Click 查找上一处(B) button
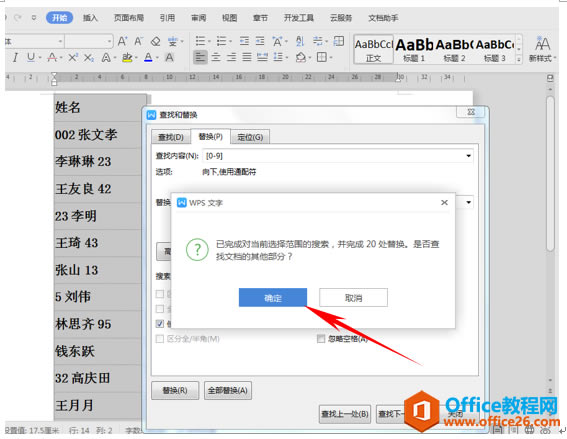 click(x=345, y=414)
